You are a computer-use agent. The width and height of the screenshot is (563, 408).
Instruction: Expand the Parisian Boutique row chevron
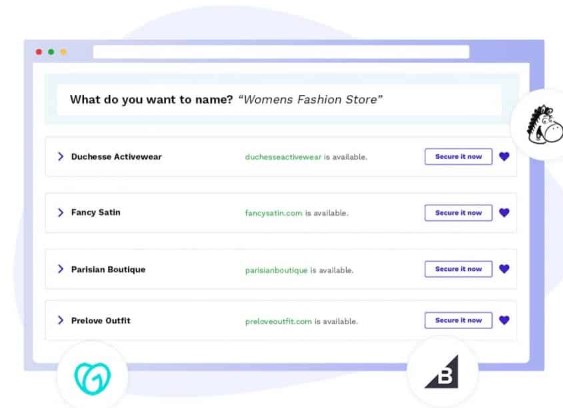[x=61, y=269]
